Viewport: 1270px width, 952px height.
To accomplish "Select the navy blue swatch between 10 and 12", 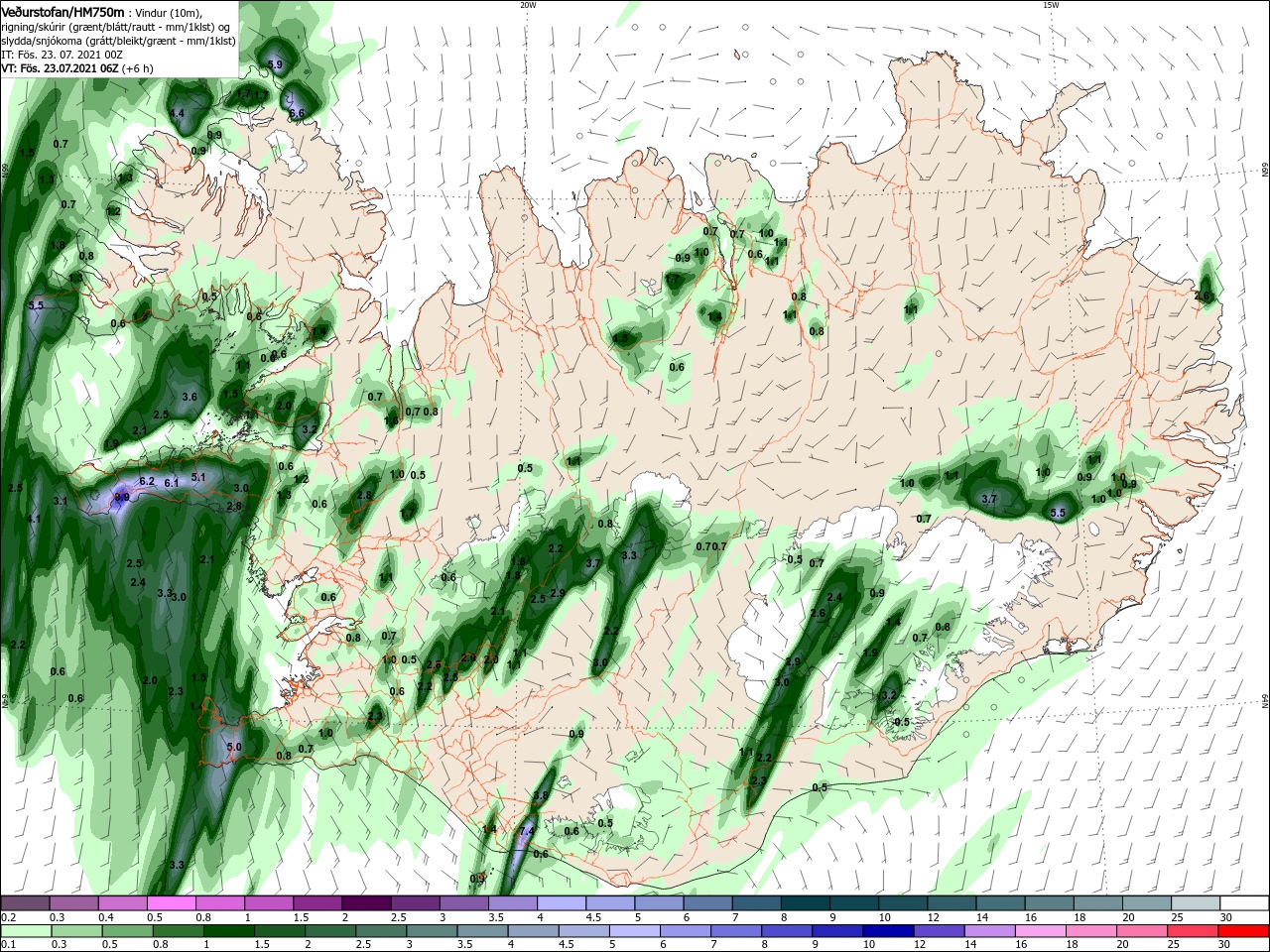I will [886, 931].
